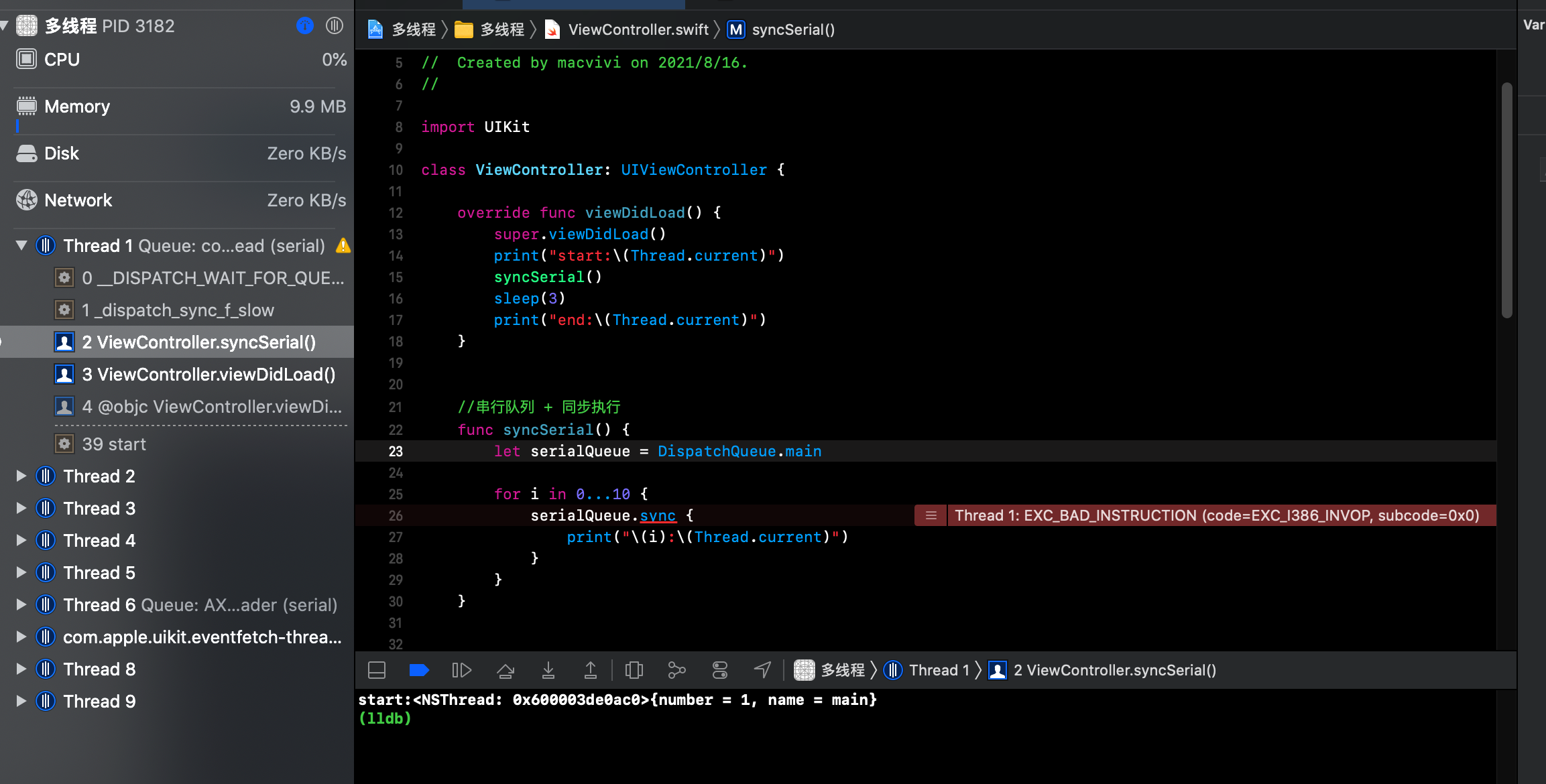Collapse the 多线程 process disclosure triangle
1546x784 pixels.
(x=4, y=26)
